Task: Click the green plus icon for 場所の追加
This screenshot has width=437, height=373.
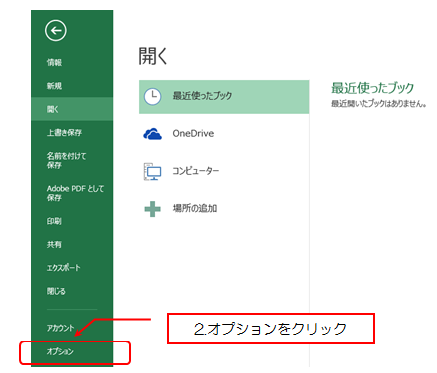Action: [152, 209]
